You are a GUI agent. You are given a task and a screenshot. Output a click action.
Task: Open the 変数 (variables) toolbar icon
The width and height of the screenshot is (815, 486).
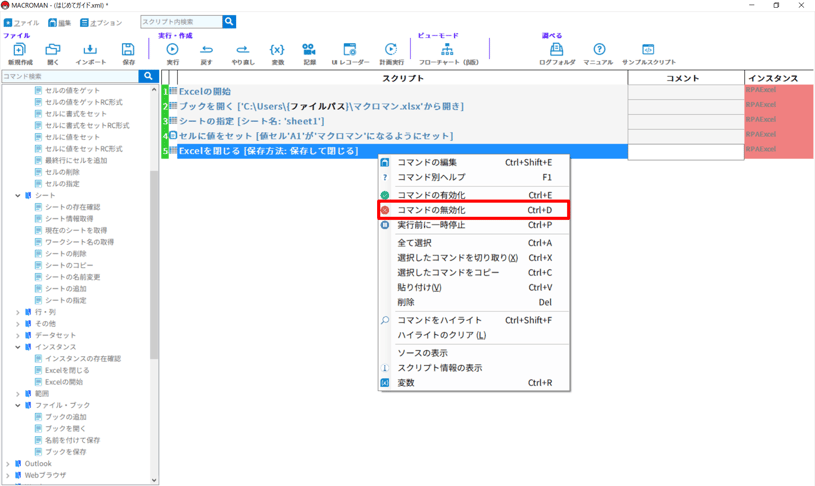click(277, 50)
